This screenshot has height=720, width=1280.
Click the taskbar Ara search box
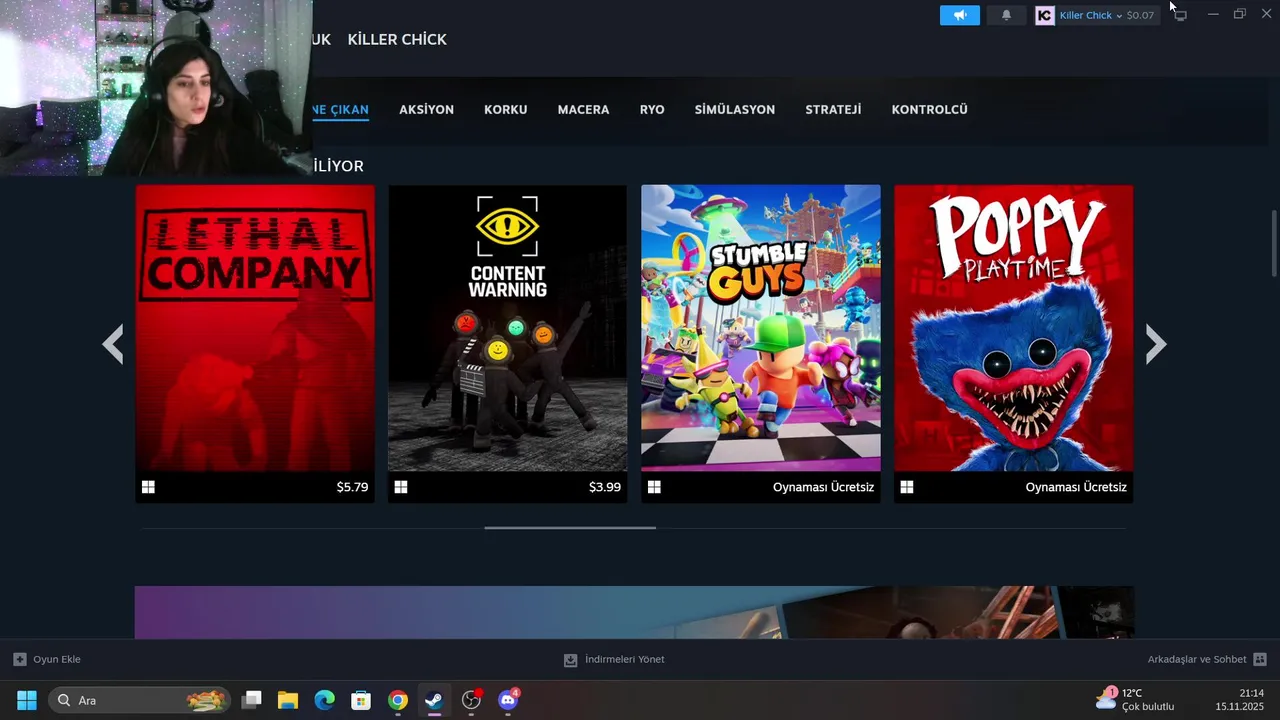tap(139, 700)
